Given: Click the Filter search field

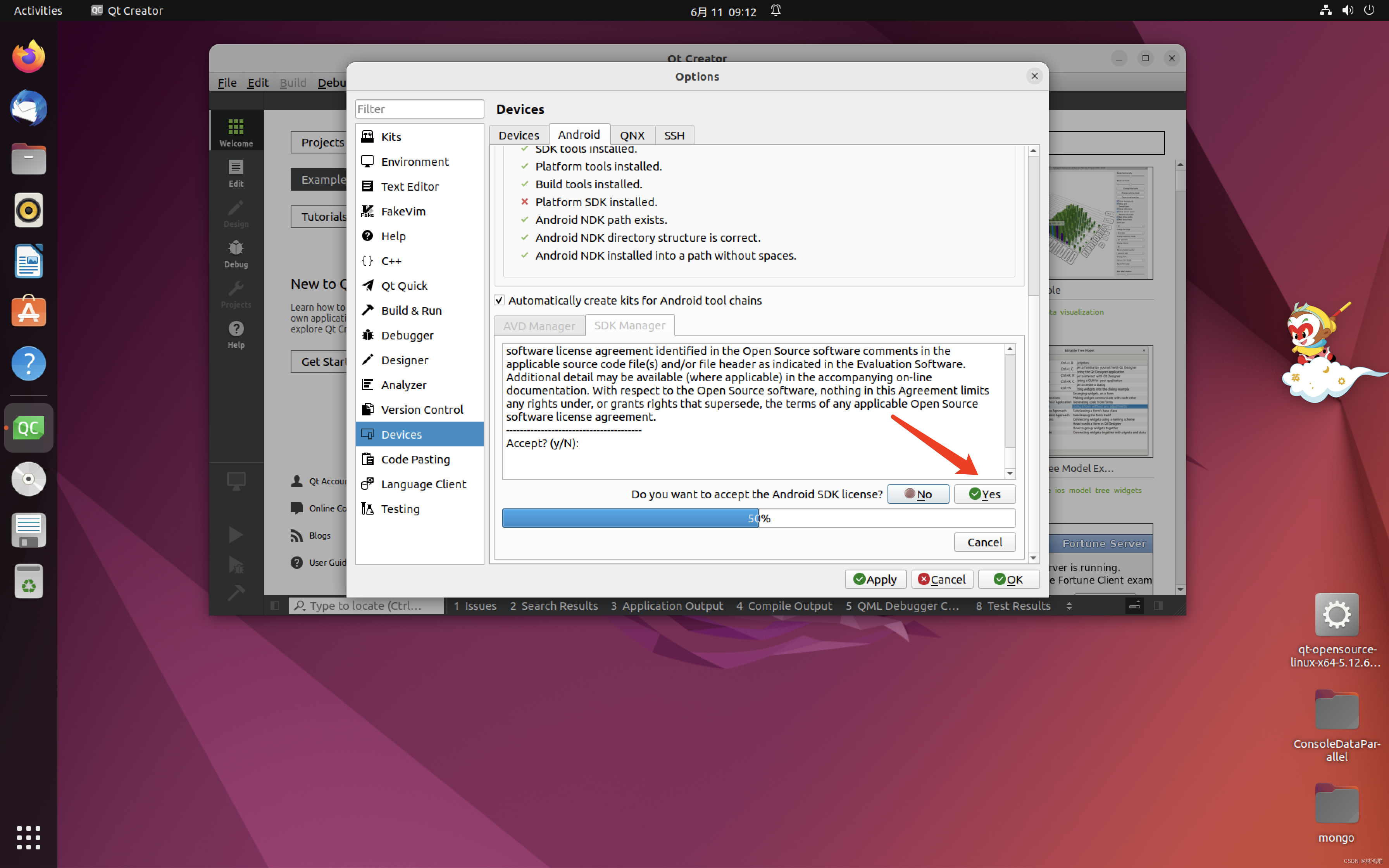Looking at the screenshot, I should 419,109.
